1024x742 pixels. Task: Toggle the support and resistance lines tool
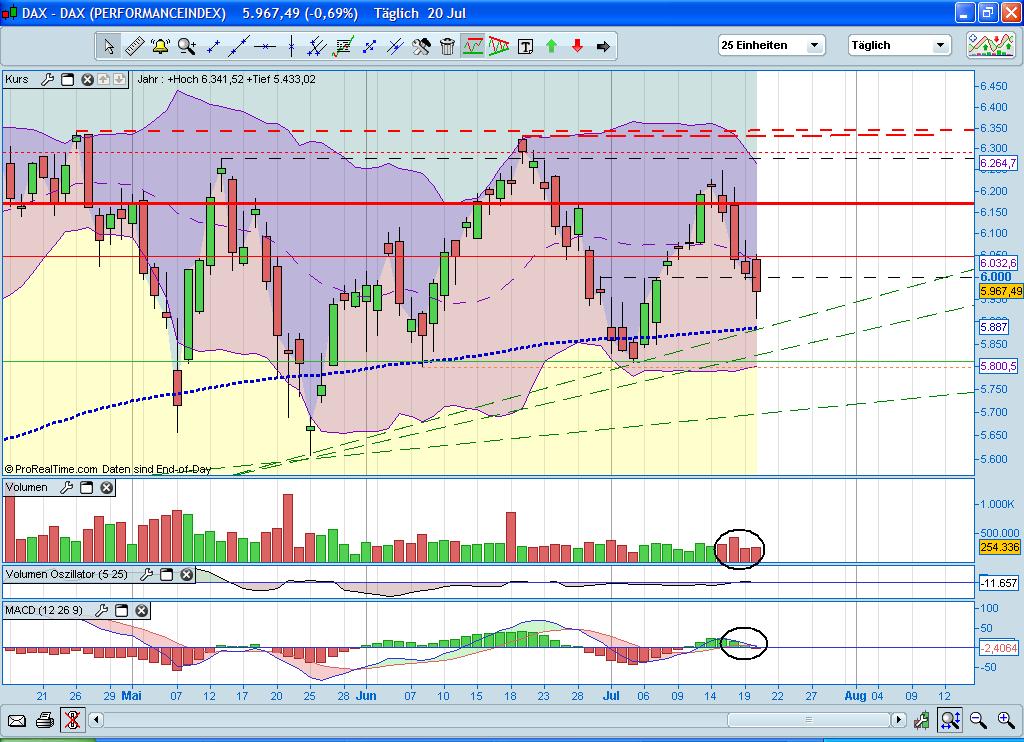point(473,46)
